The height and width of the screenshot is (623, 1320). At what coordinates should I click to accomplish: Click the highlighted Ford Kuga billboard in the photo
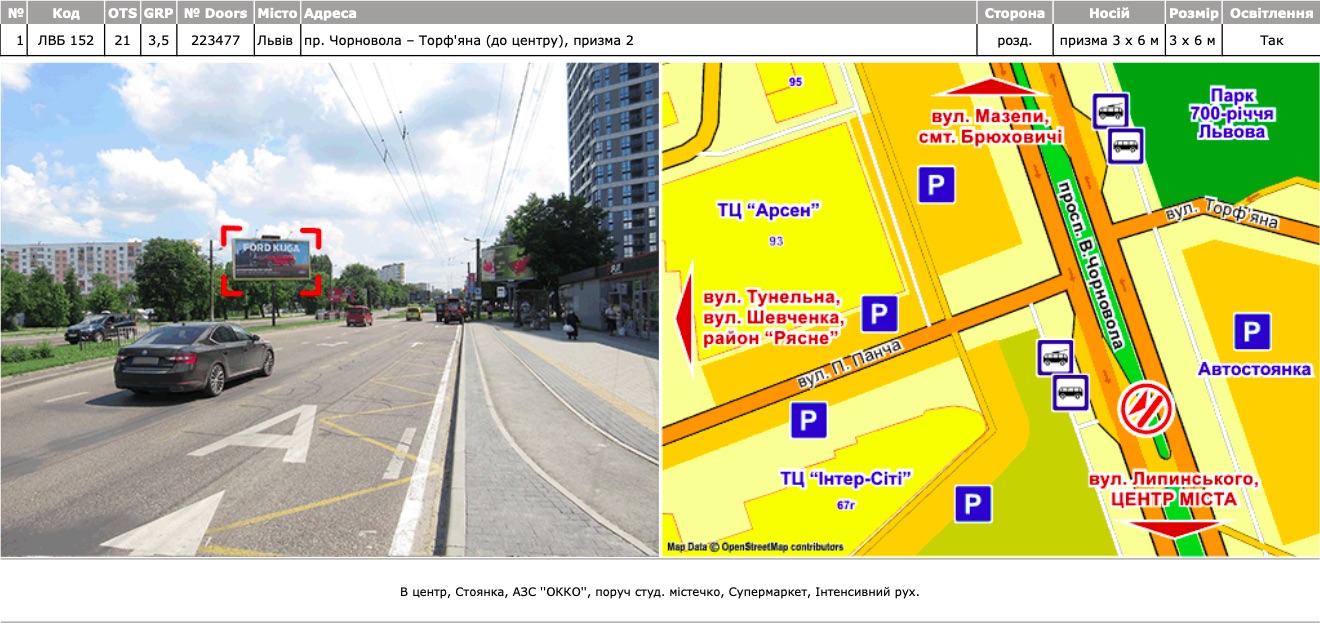[x=271, y=259]
